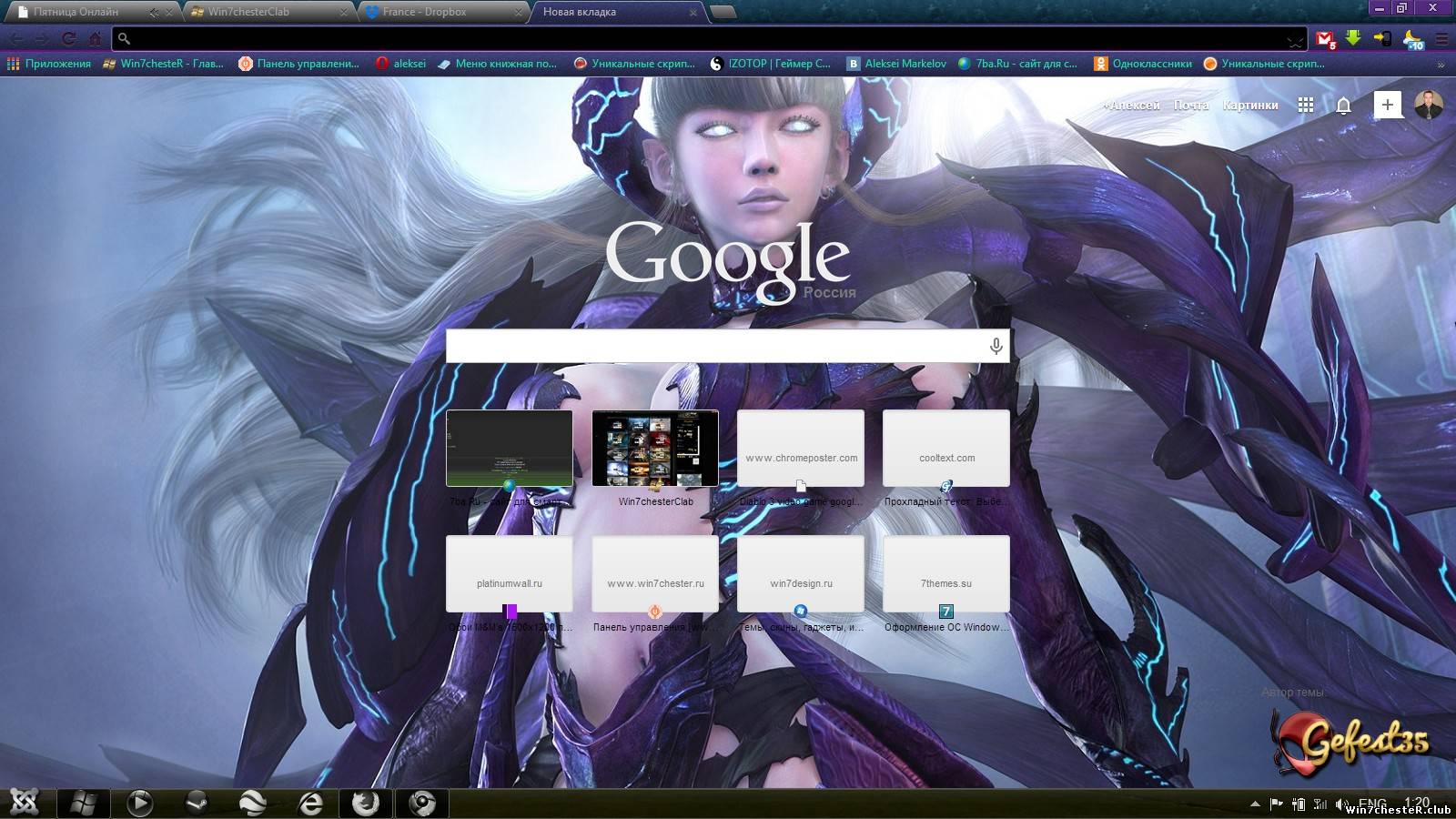Expand the bookmarks overflow chevron
1456x819 pixels.
pos(1441,65)
